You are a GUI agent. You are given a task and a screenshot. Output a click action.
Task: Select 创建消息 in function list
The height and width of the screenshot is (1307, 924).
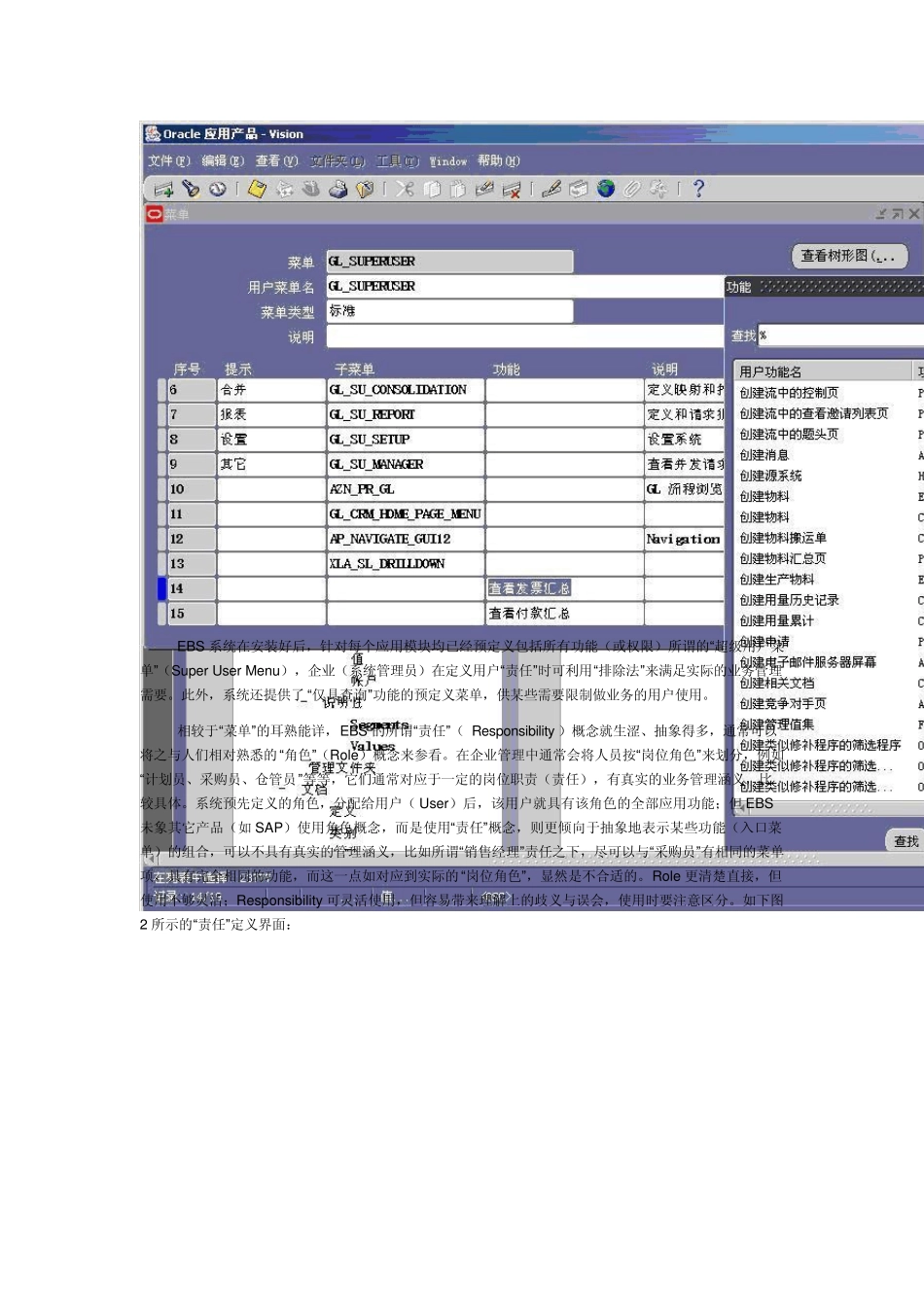coord(764,455)
